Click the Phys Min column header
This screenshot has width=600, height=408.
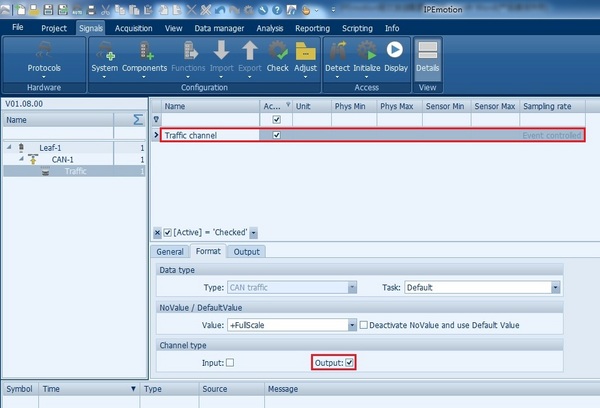coord(354,106)
